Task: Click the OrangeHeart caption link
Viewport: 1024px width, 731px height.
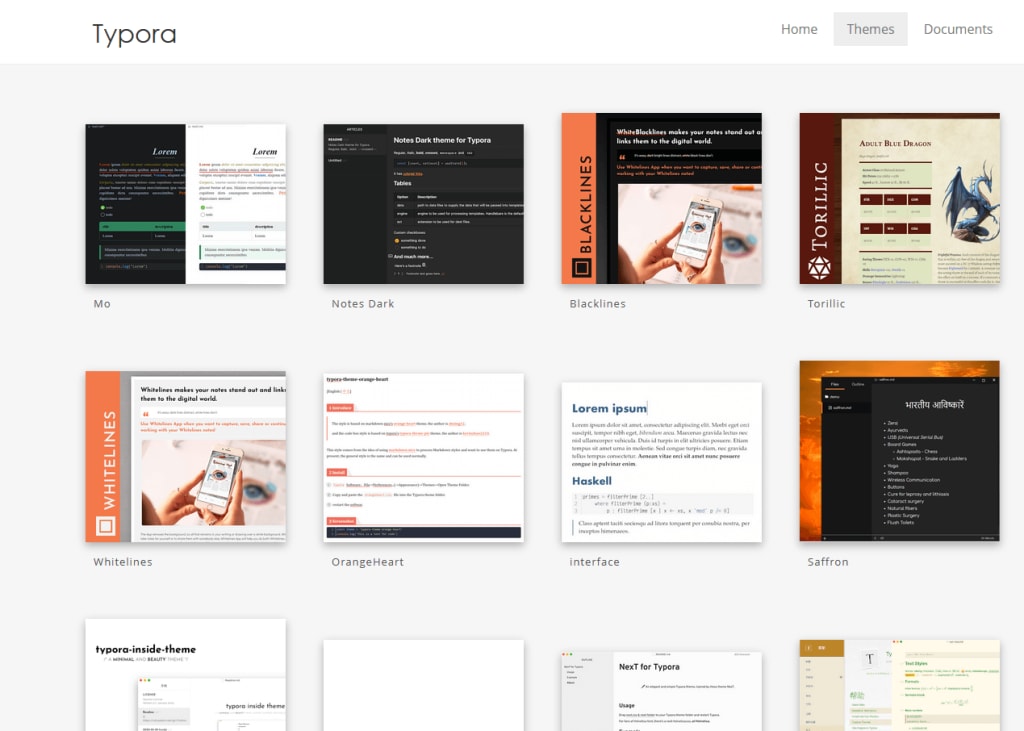Action: (x=368, y=562)
